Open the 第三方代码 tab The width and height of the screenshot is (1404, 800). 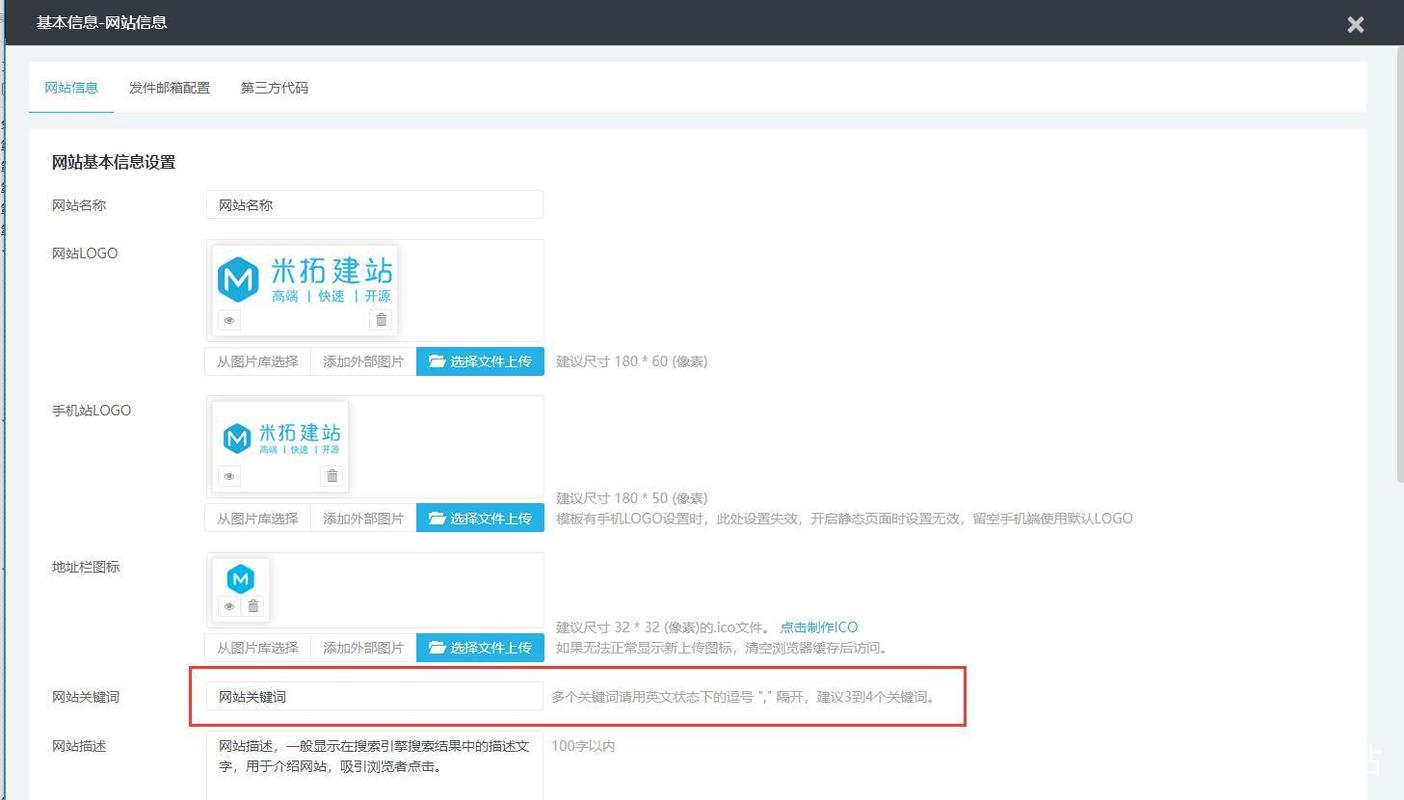click(273, 88)
